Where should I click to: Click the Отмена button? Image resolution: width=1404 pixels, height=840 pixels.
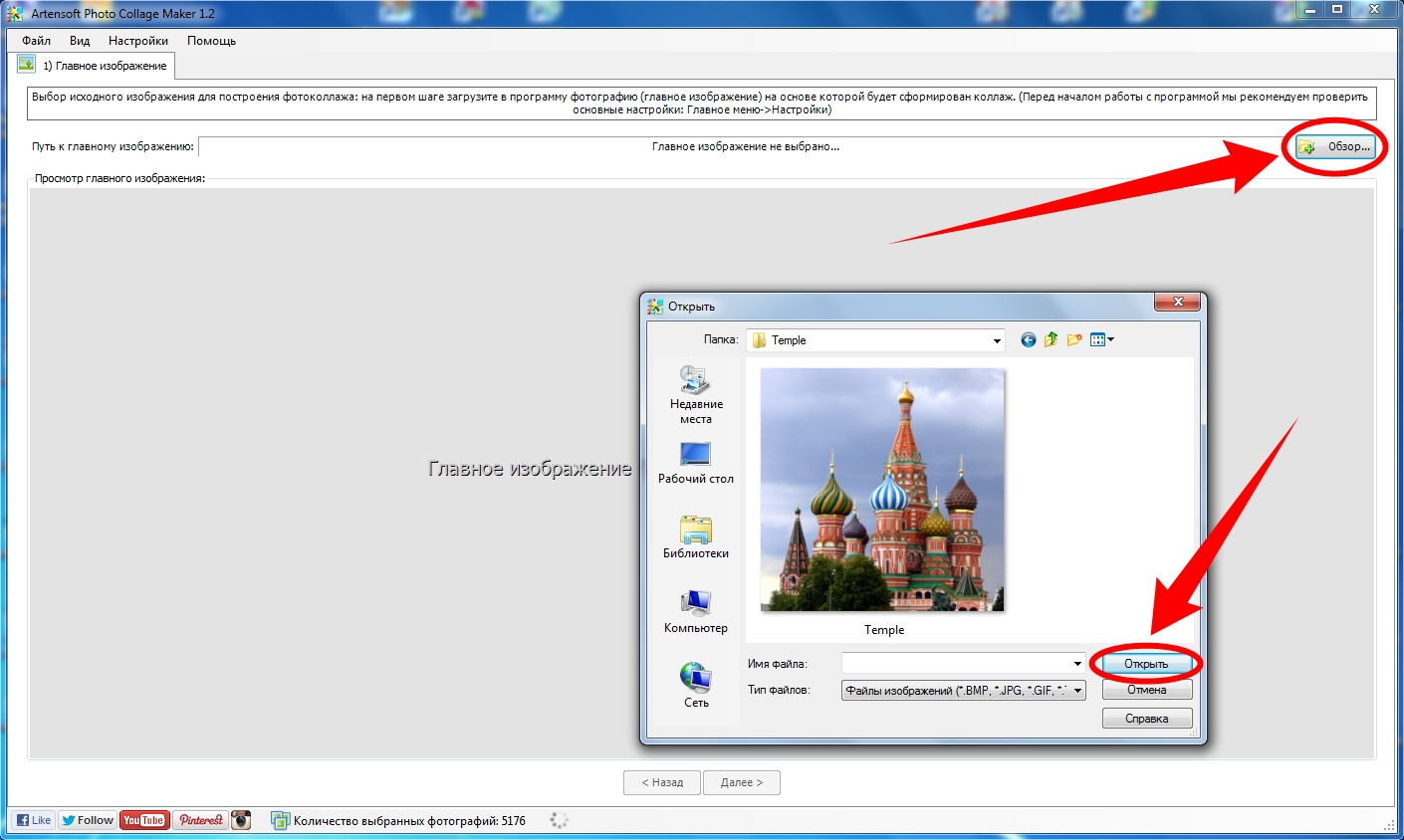click(1147, 690)
